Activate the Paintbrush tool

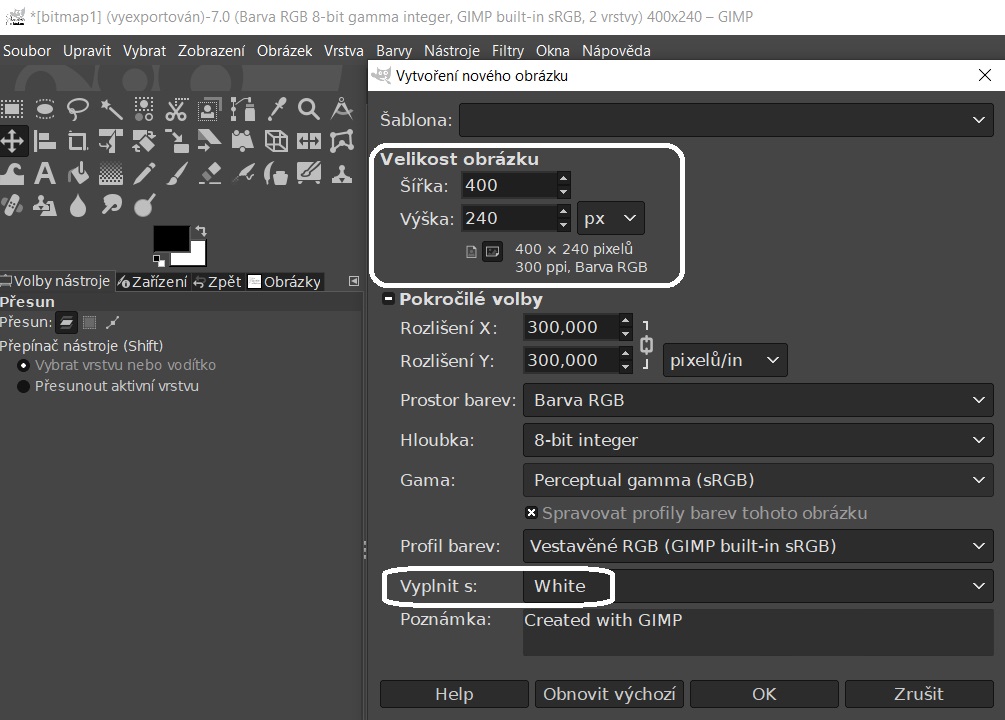click(x=176, y=174)
